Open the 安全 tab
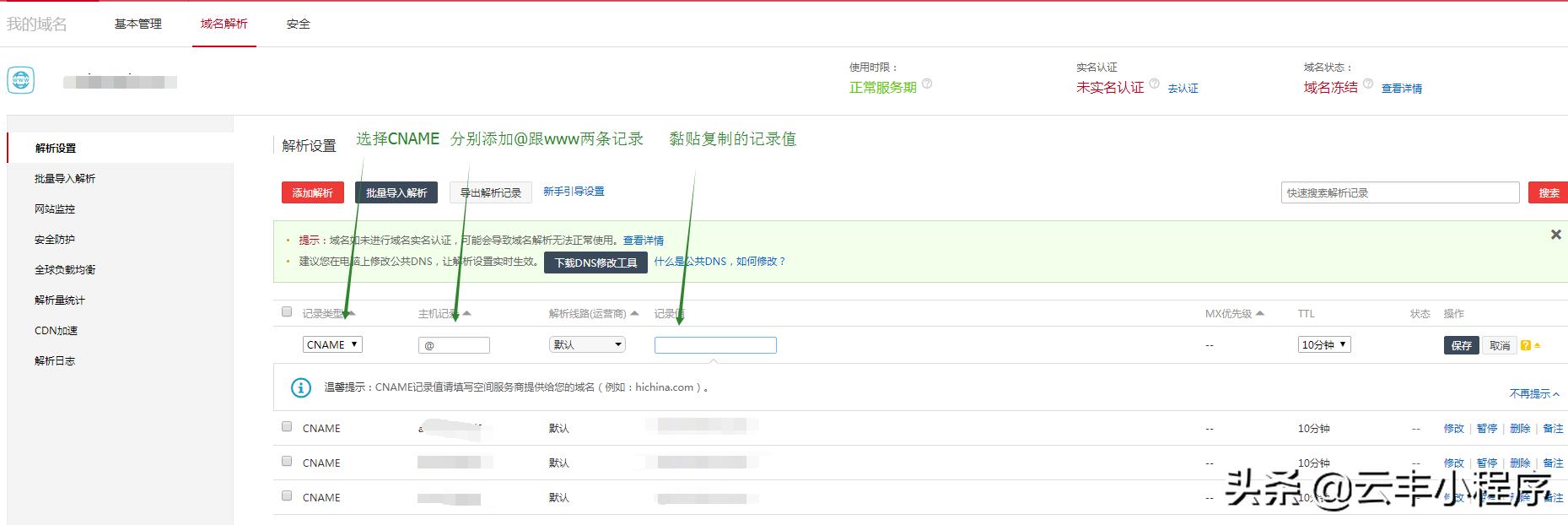1568x525 pixels. [x=299, y=24]
